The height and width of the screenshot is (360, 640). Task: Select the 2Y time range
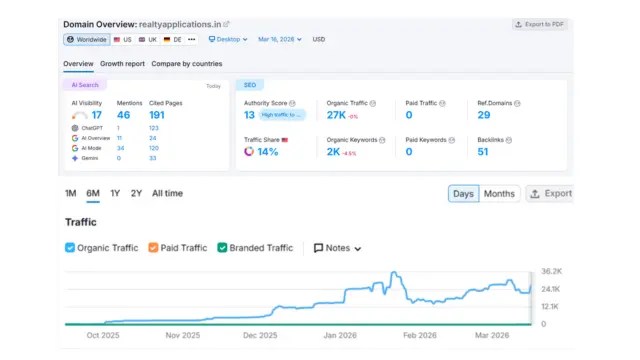(136, 193)
